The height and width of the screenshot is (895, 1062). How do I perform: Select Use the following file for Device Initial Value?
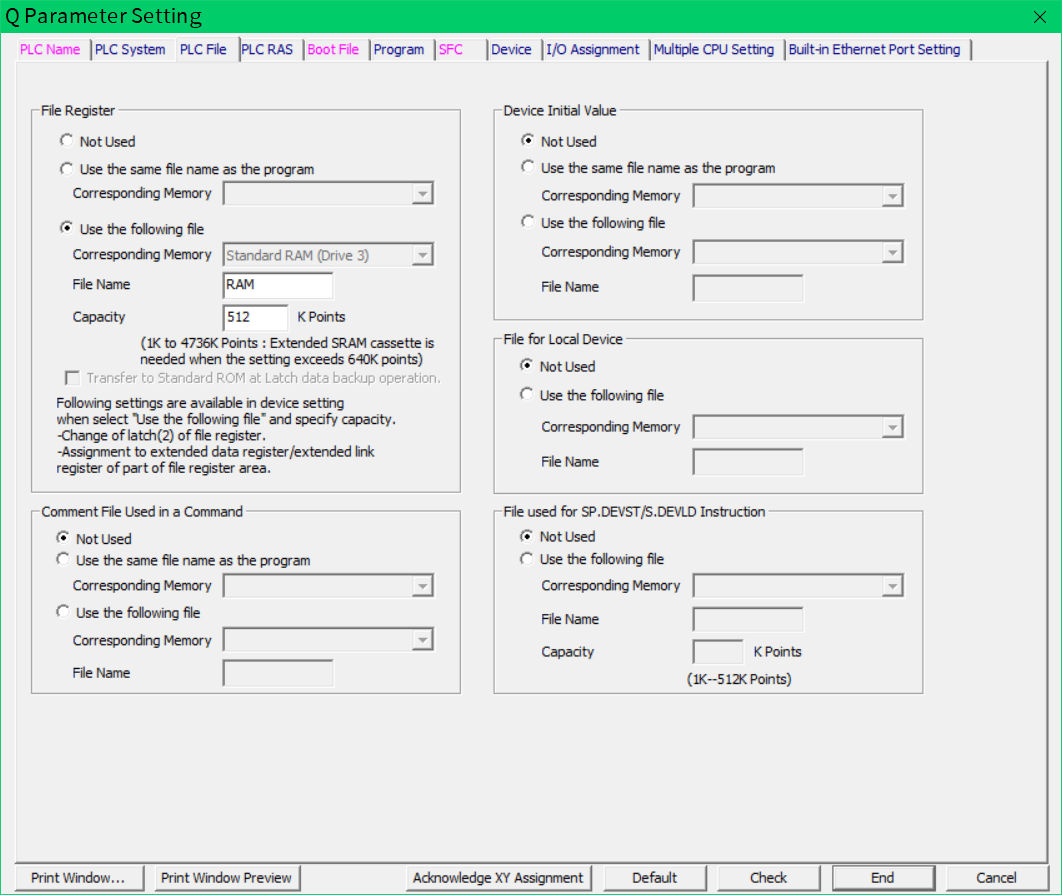pos(528,223)
